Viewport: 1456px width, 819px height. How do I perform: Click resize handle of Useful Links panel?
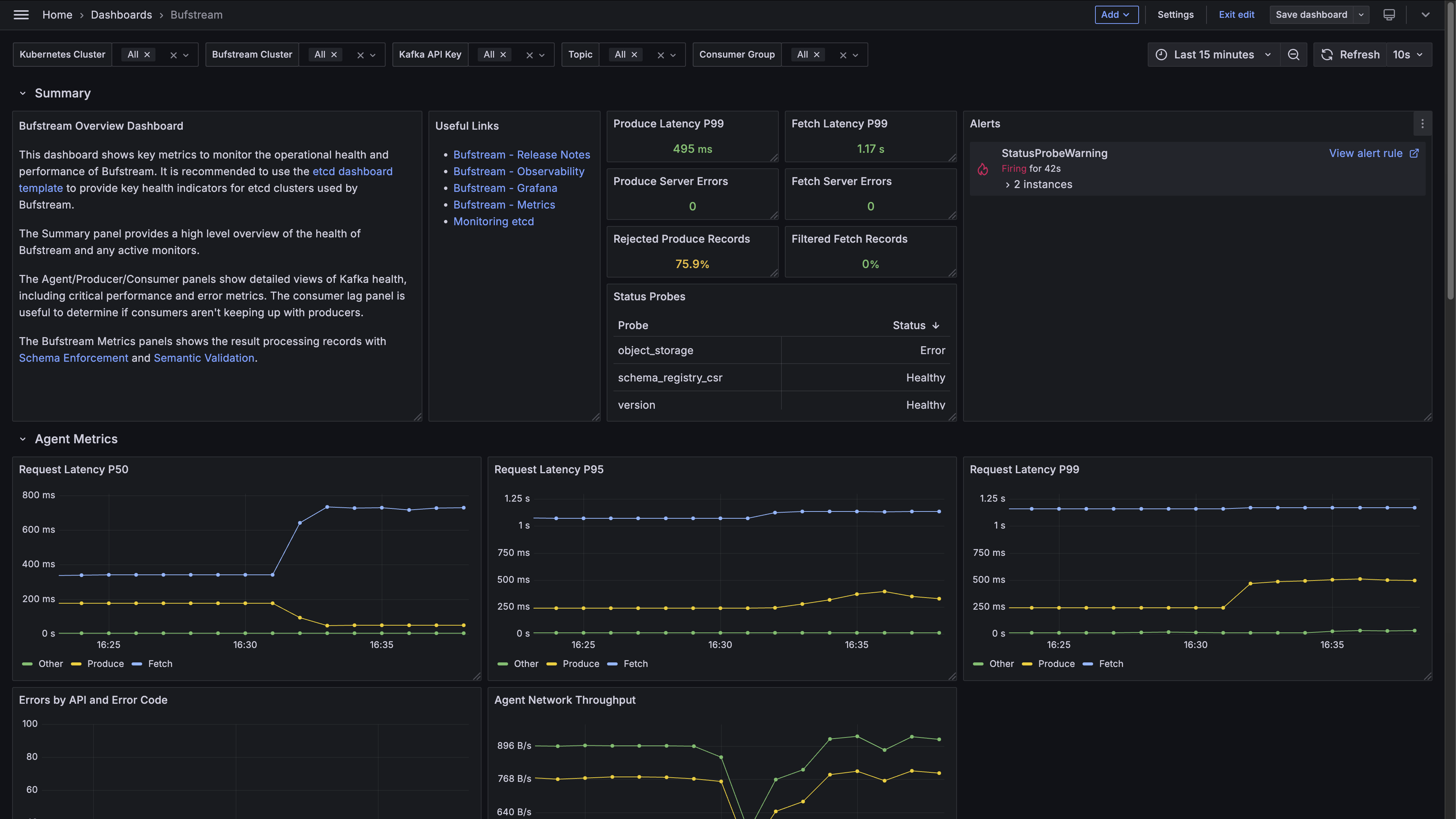596,417
